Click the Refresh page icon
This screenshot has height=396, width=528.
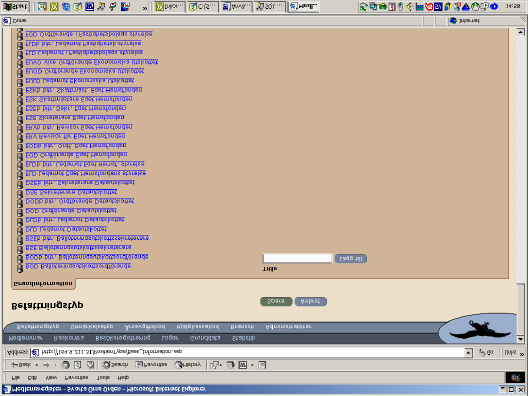click(x=78, y=365)
